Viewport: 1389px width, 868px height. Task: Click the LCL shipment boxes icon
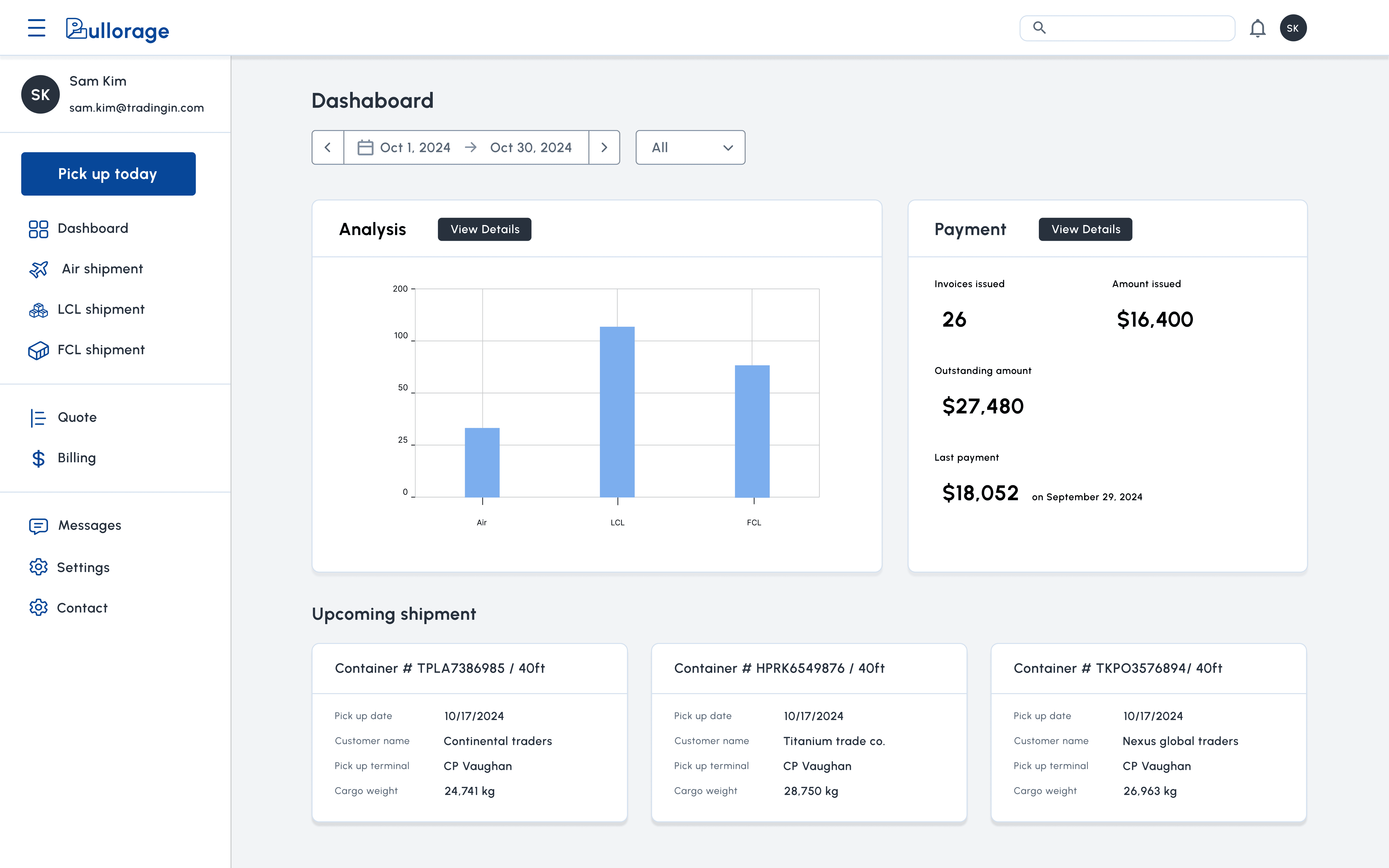(39, 310)
